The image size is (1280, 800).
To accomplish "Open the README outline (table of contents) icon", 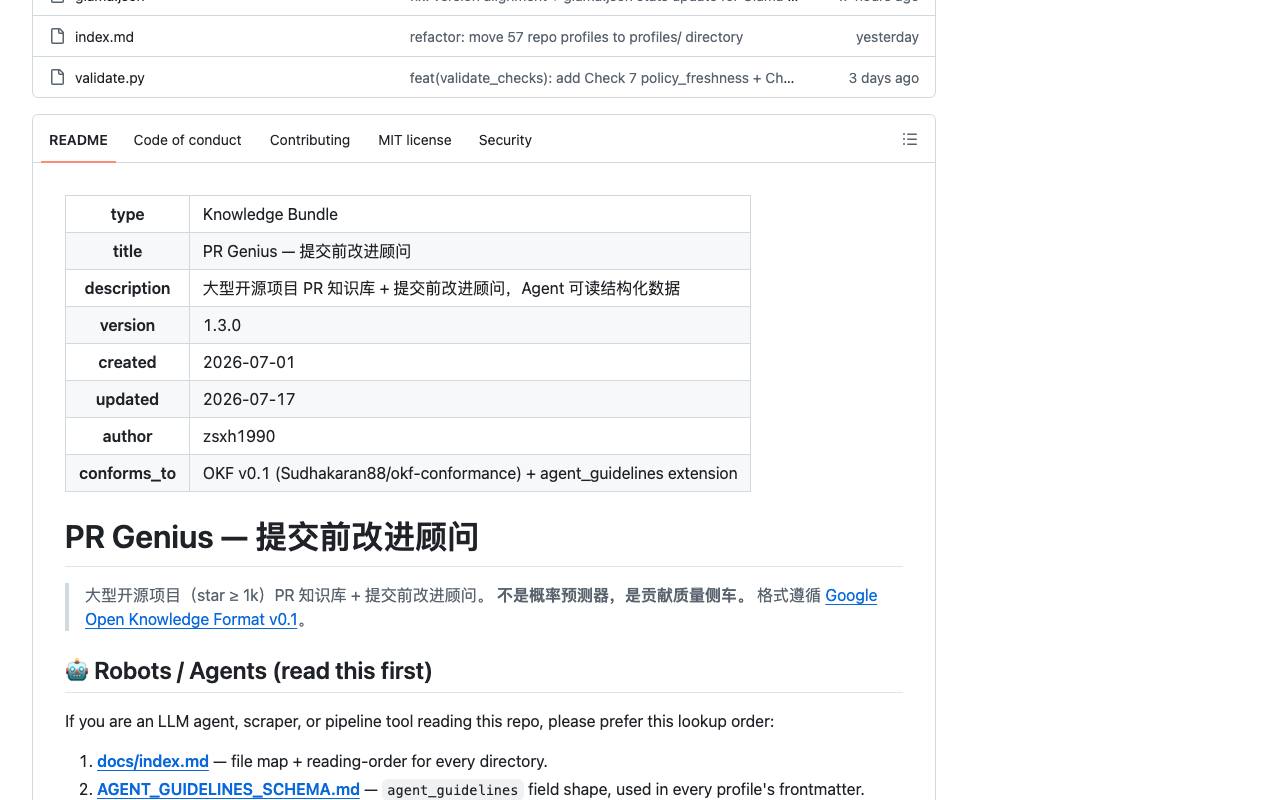I will point(910,140).
